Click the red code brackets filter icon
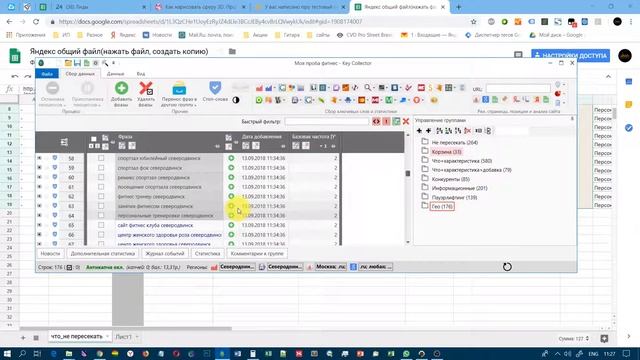 (x=376, y=122)
